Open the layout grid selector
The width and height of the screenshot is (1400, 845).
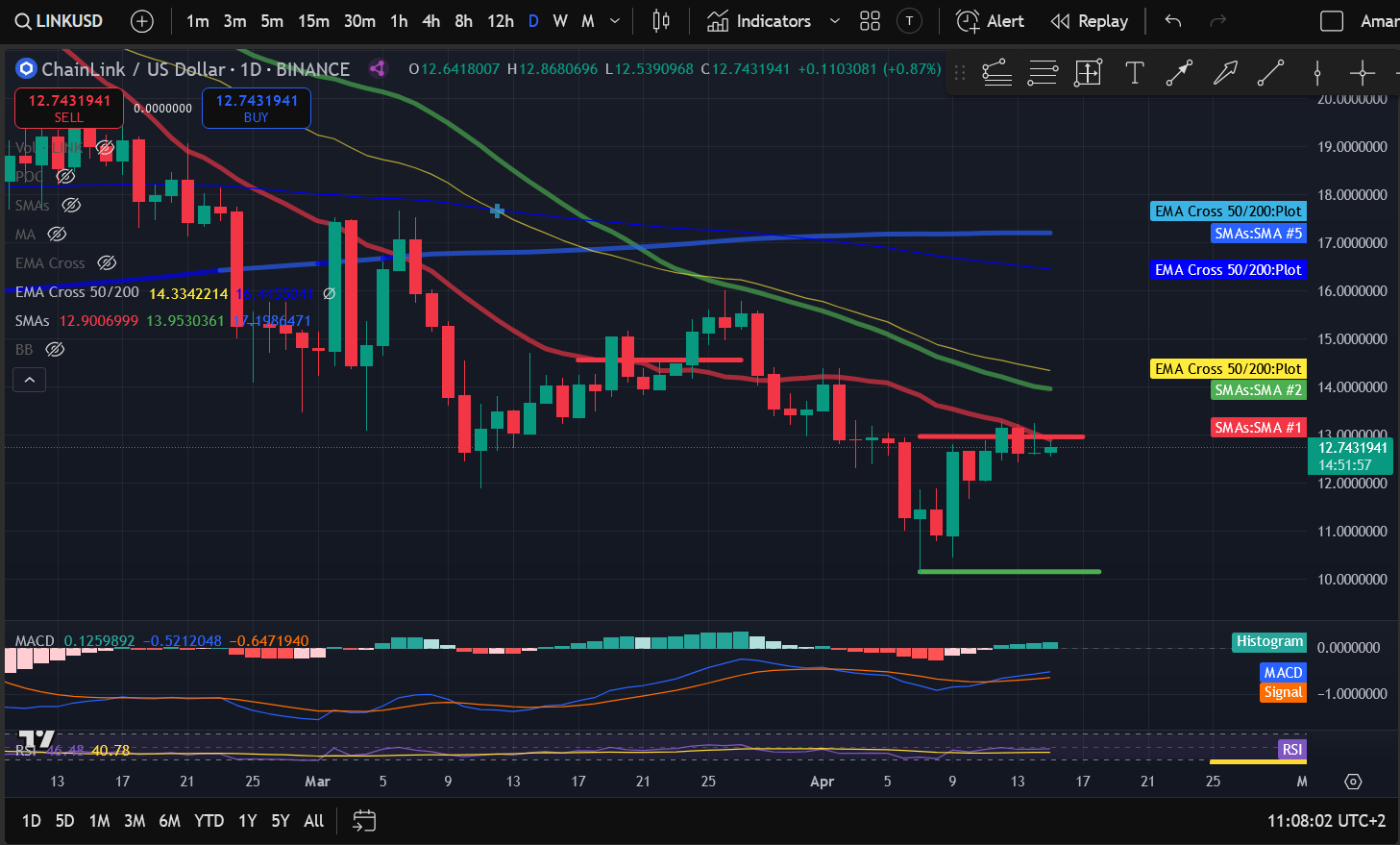tap(870, 21)
